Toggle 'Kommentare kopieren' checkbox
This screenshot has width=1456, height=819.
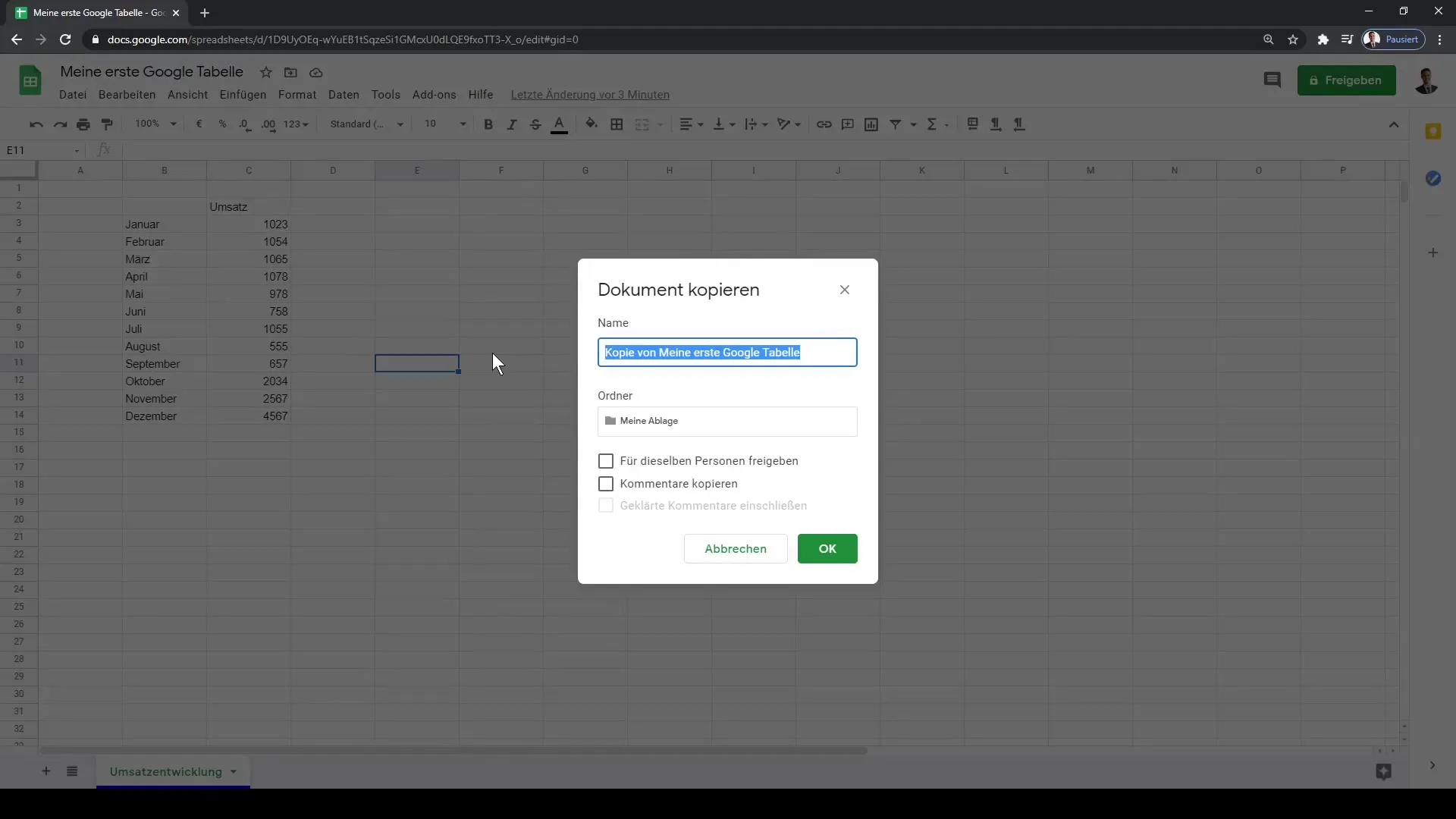point(607,484)
